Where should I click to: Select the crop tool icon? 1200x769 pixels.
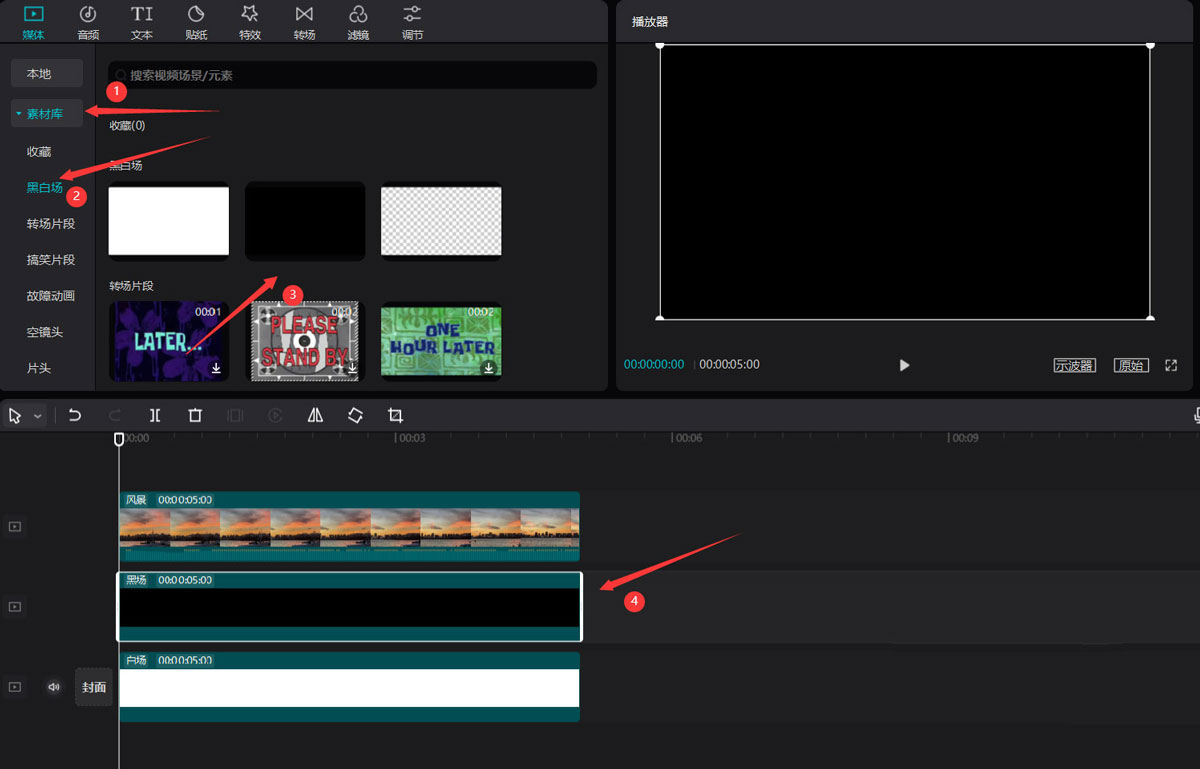click(x=395, y=415)
